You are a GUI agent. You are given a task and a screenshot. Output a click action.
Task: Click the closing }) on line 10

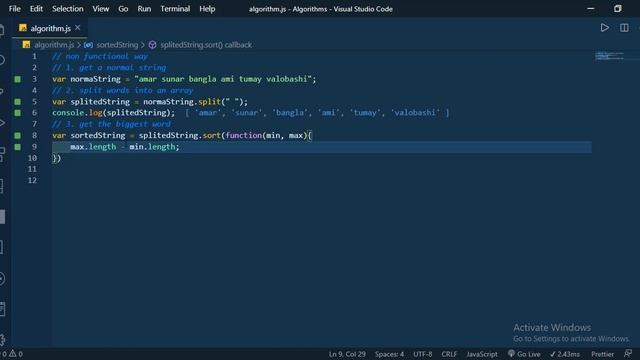56,158
